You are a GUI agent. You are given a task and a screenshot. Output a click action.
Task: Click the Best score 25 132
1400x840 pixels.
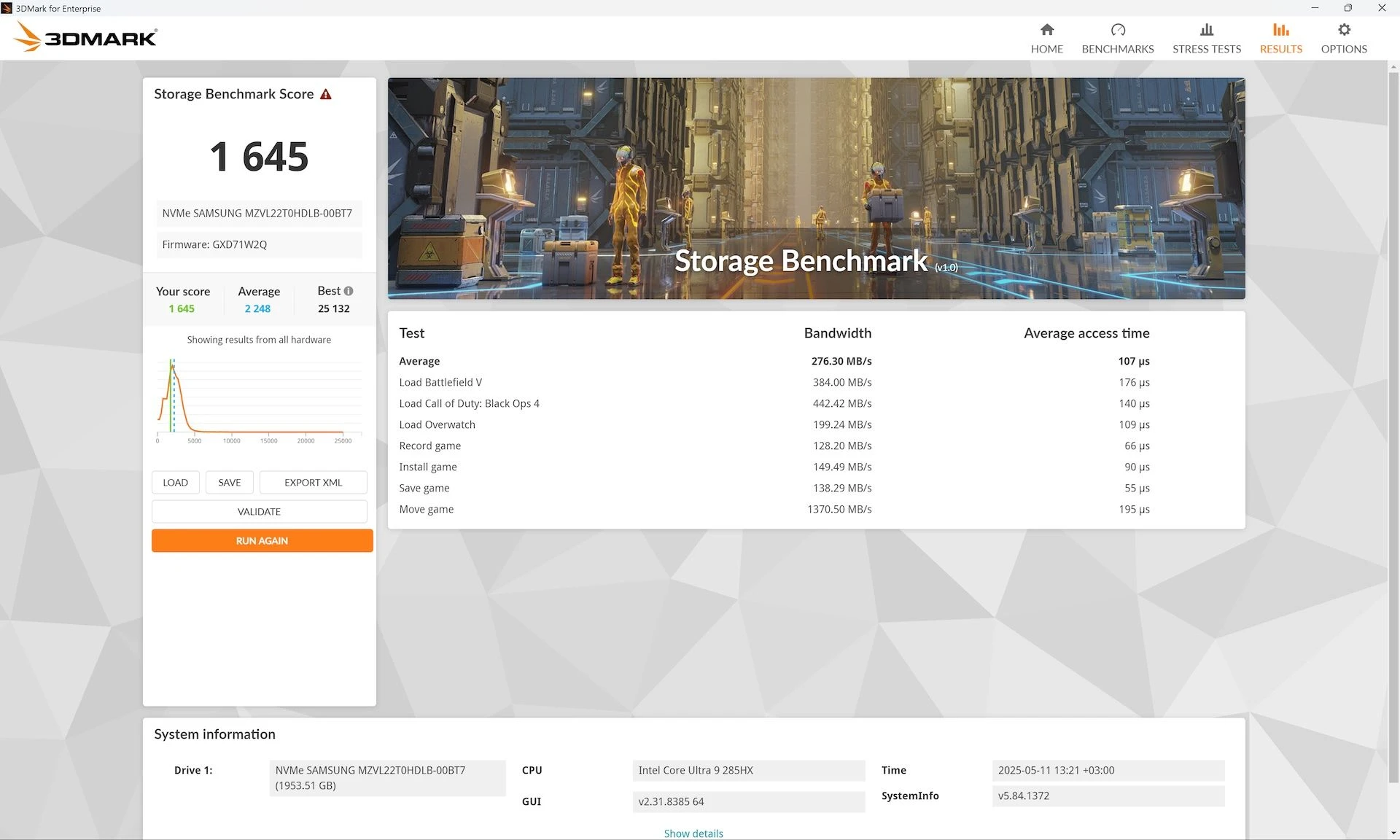click(333, 308)
